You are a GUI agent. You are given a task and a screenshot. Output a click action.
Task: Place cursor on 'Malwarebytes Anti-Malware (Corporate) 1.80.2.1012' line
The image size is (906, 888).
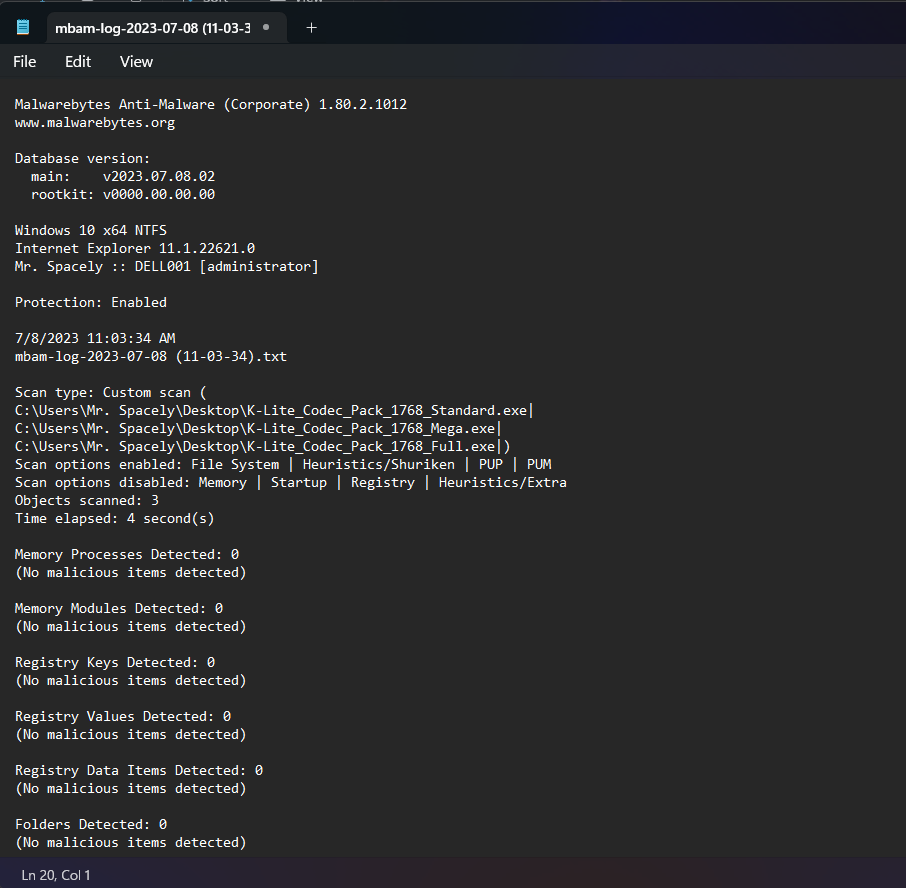[x=211, y=105]
